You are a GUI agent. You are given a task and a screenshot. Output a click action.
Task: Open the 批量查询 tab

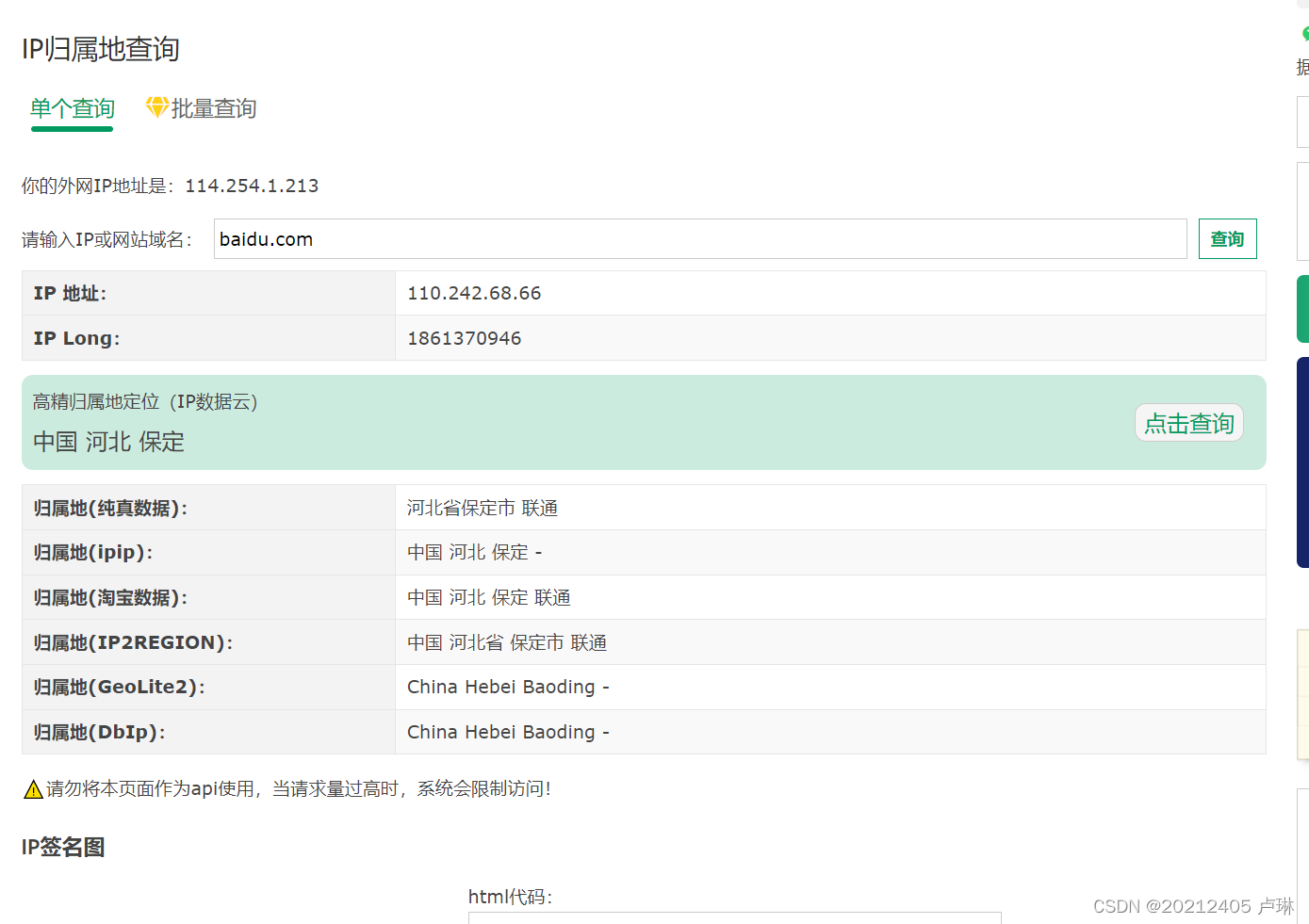[x=213, y=108]
